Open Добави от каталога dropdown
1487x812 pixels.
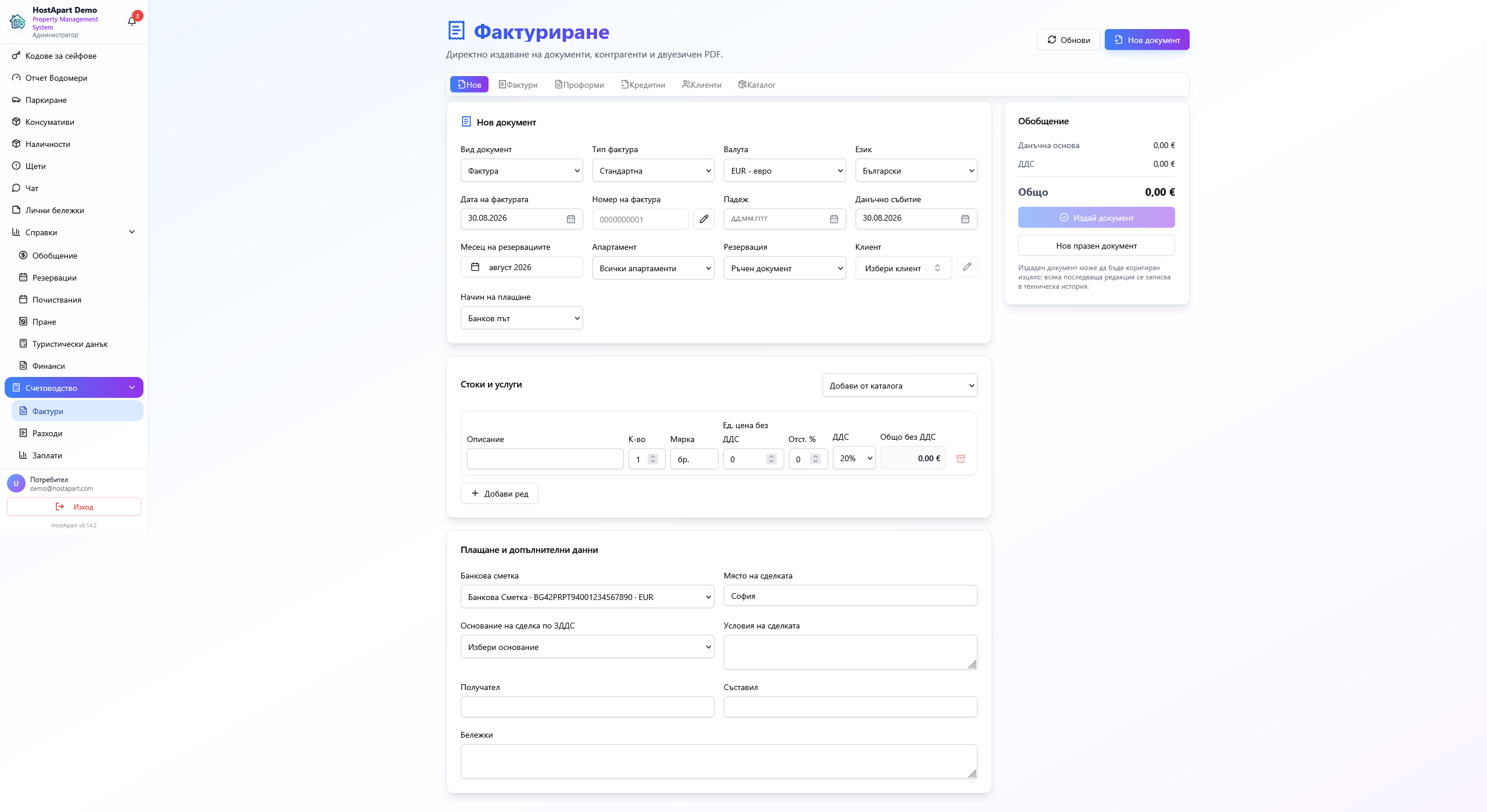point(900,386)
